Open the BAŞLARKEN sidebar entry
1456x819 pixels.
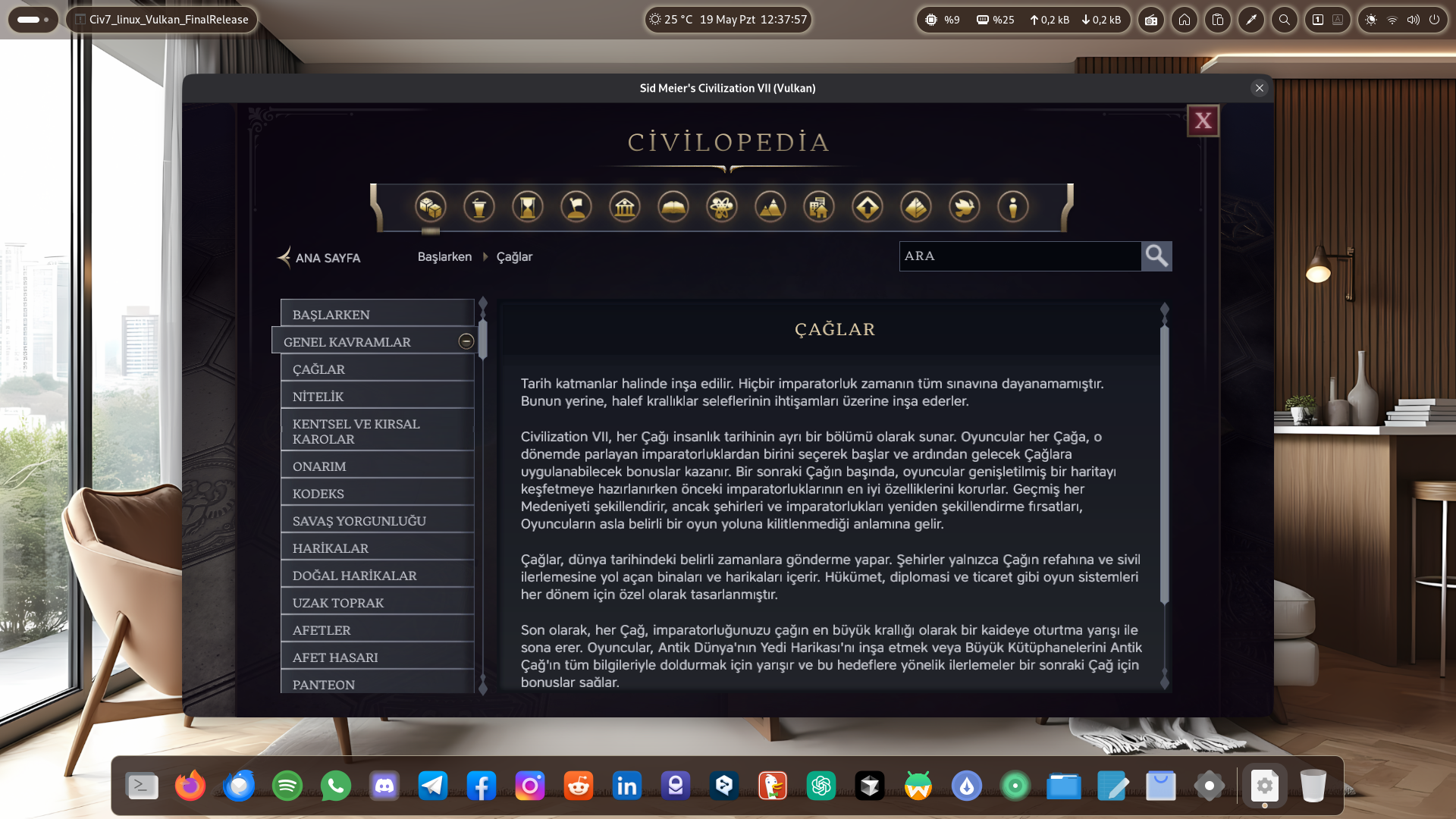click(377, 314)
